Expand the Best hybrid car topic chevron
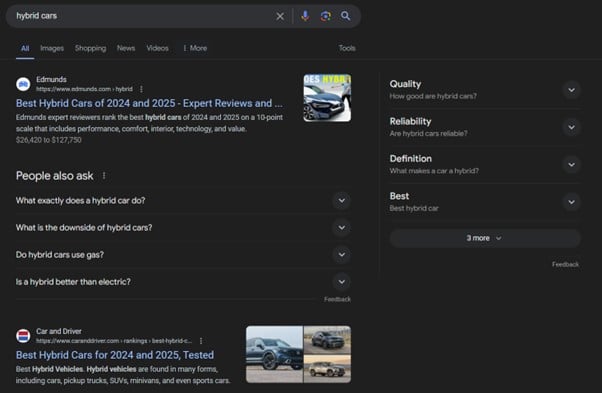The width and height of the screenshot is (602, 393). tap(571, 202)
